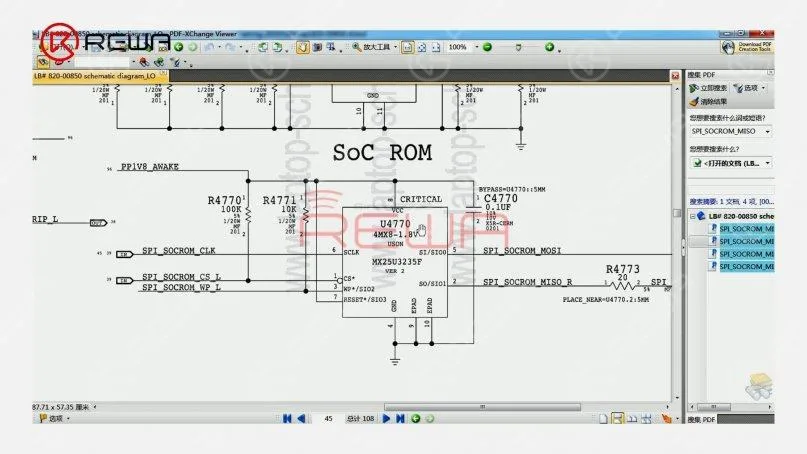Go to previous page button
The image size is (807, 454).
[x=302, y=418]
